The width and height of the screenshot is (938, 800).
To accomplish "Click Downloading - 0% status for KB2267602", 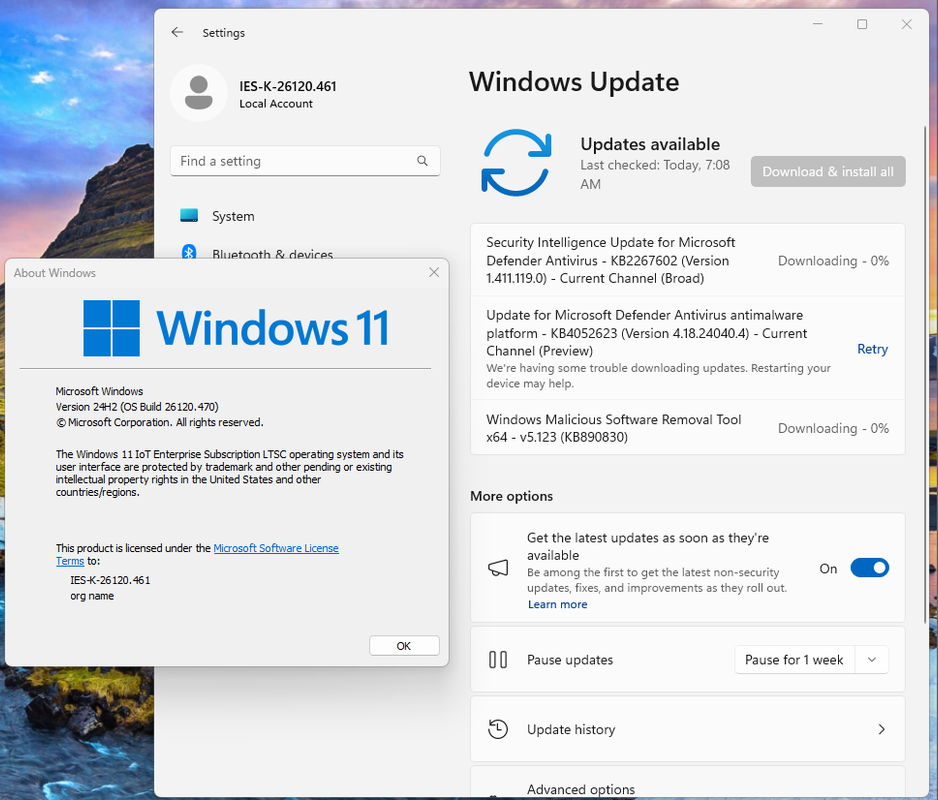I will click(833, 261).
